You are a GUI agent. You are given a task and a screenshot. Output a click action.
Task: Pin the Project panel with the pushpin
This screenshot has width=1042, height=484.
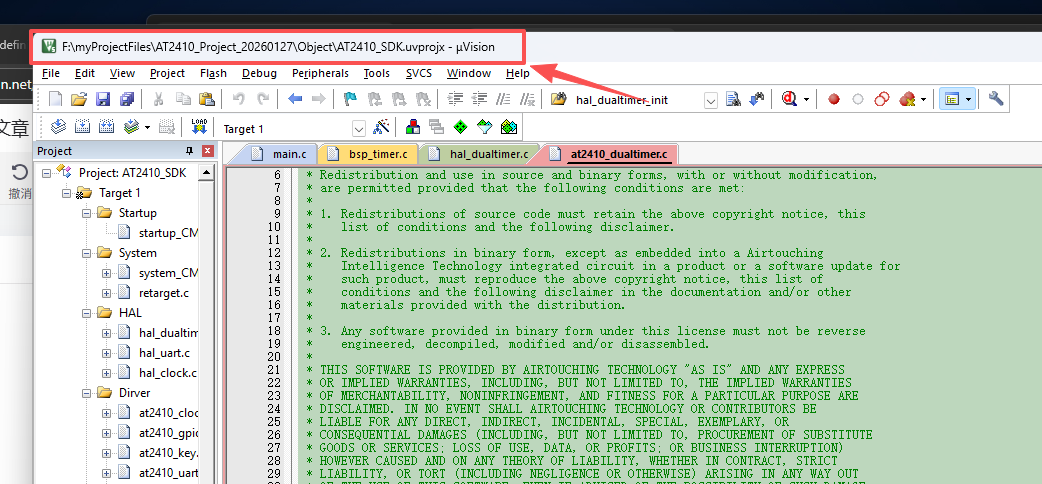click(x=189, y=151)
